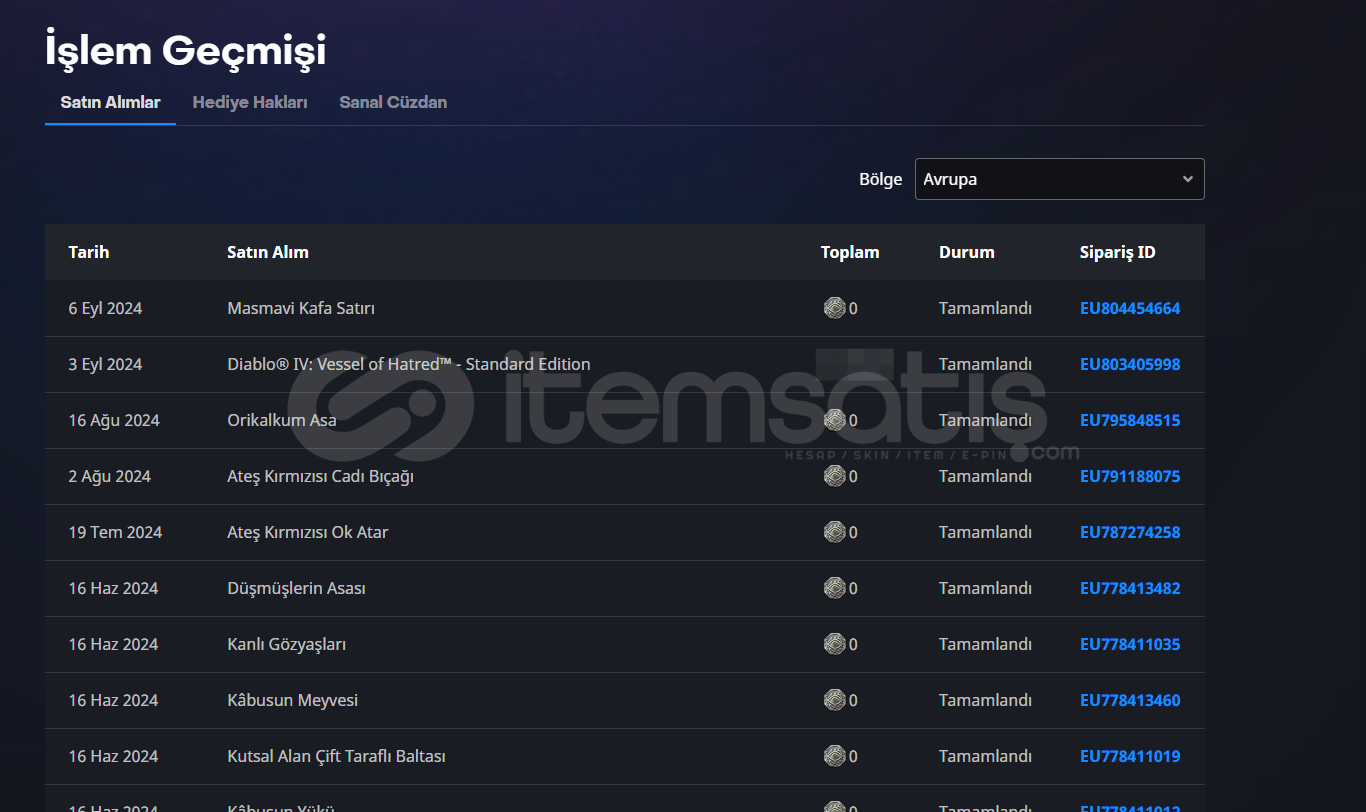Open order link EU778411019
This screenshot has height=812, width=1366.
tap(1130, 756)
